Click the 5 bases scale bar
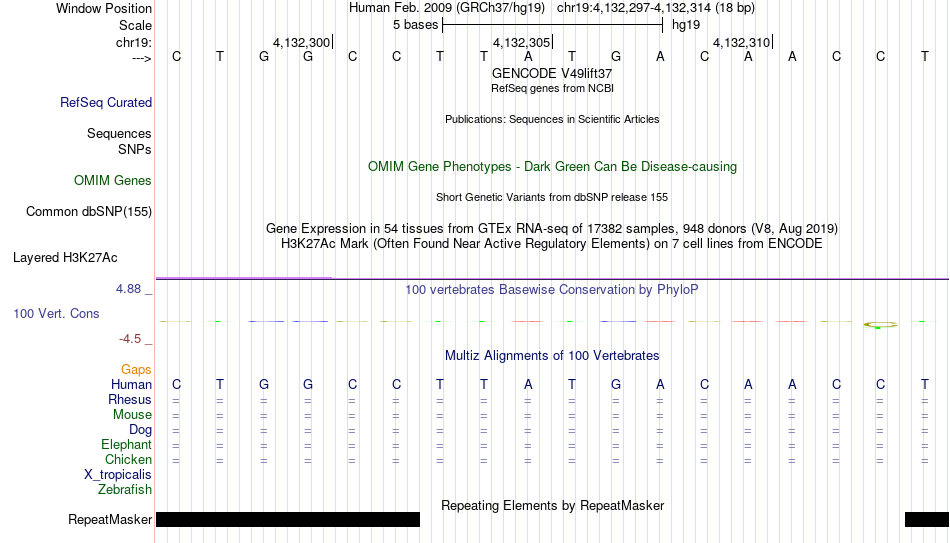 [x=553, y=25]
